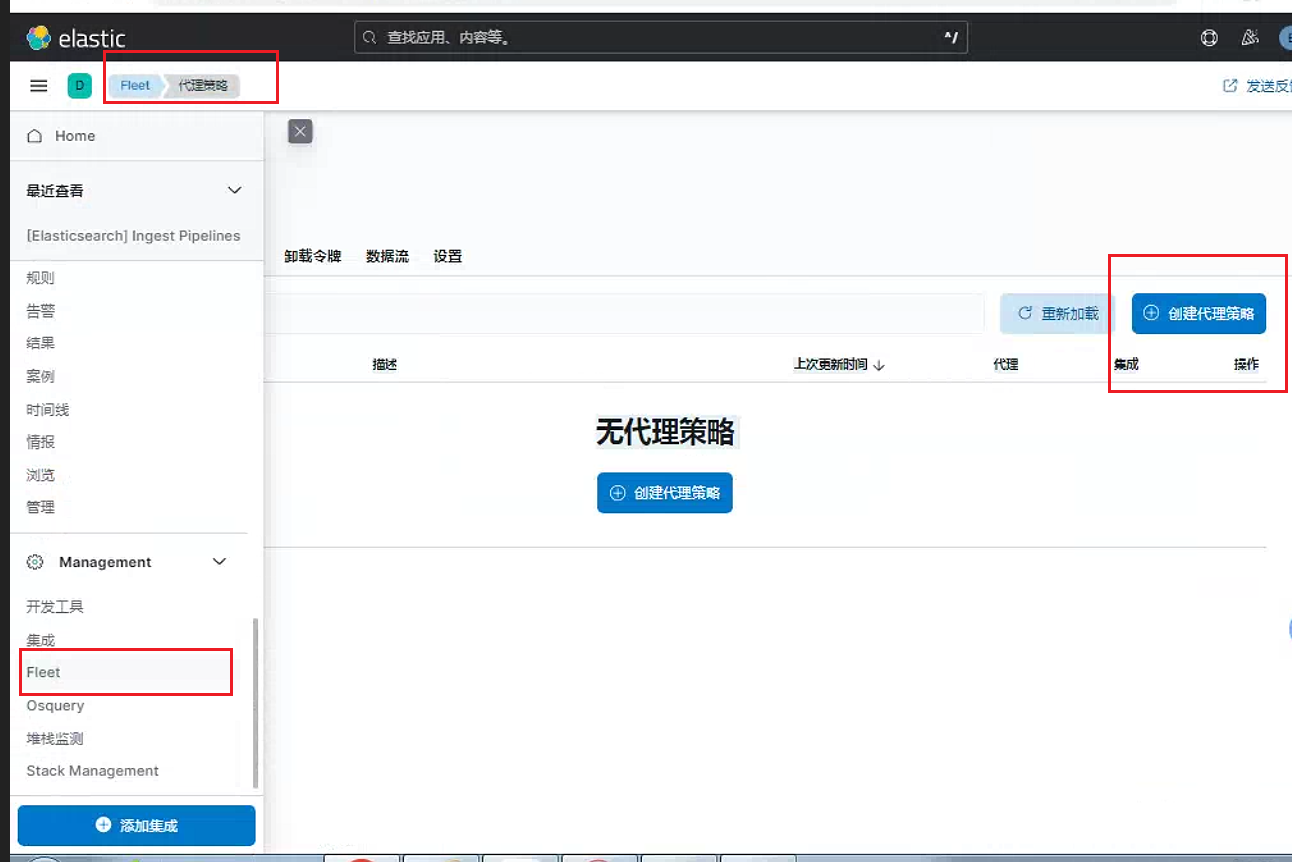
Task: Click the Fleet breadcrumb
Action: 135,86
